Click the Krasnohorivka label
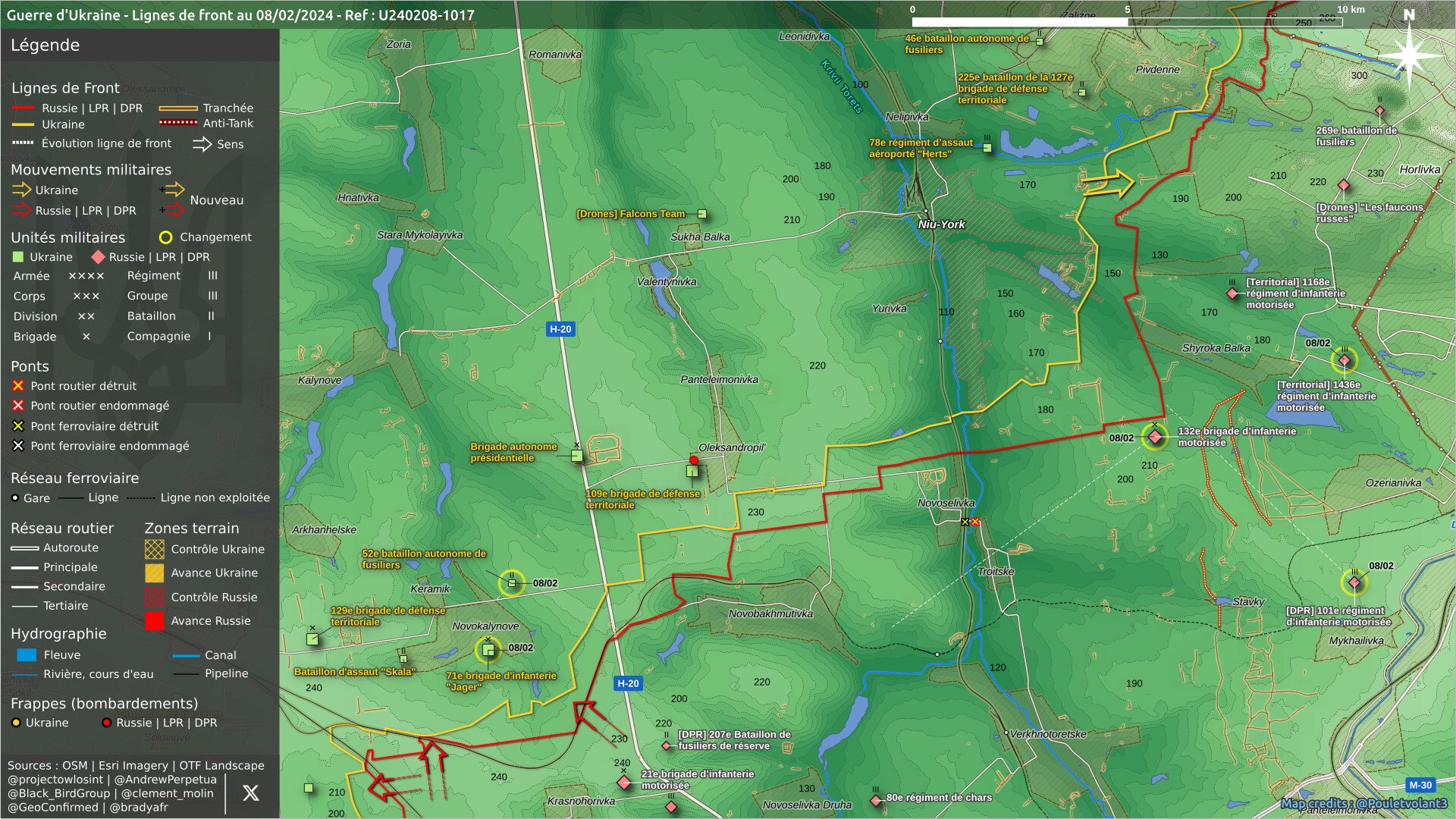Screen dimensions: 1456x819 (x=582, y=801)
